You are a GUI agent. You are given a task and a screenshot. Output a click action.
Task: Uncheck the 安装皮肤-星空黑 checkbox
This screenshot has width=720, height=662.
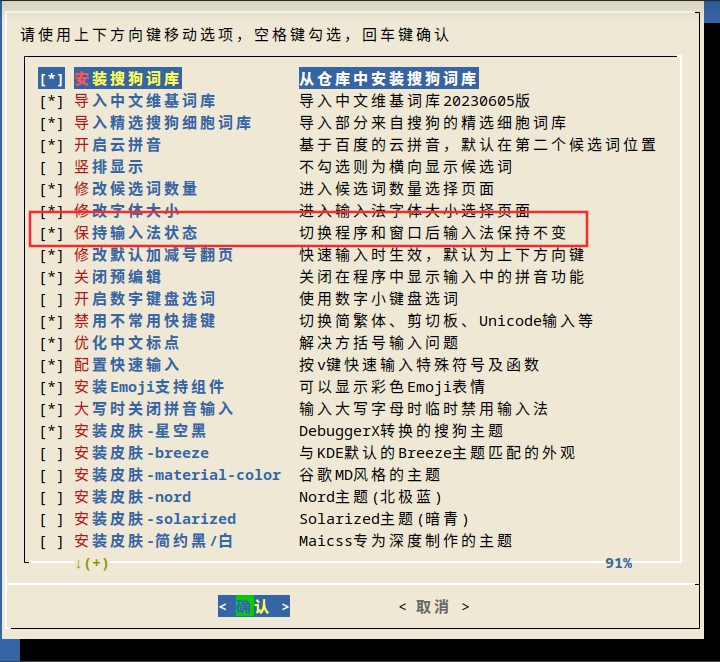point(51,432)
